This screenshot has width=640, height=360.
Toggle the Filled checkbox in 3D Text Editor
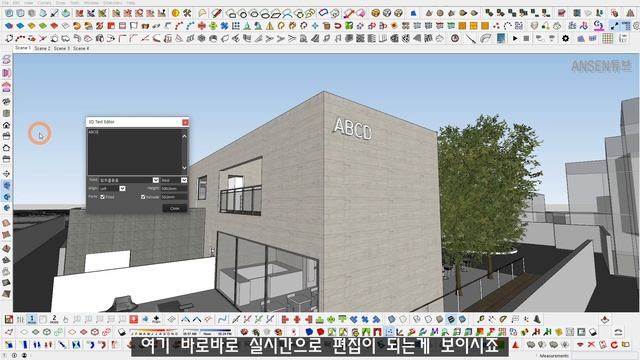(x=102, y=197)
